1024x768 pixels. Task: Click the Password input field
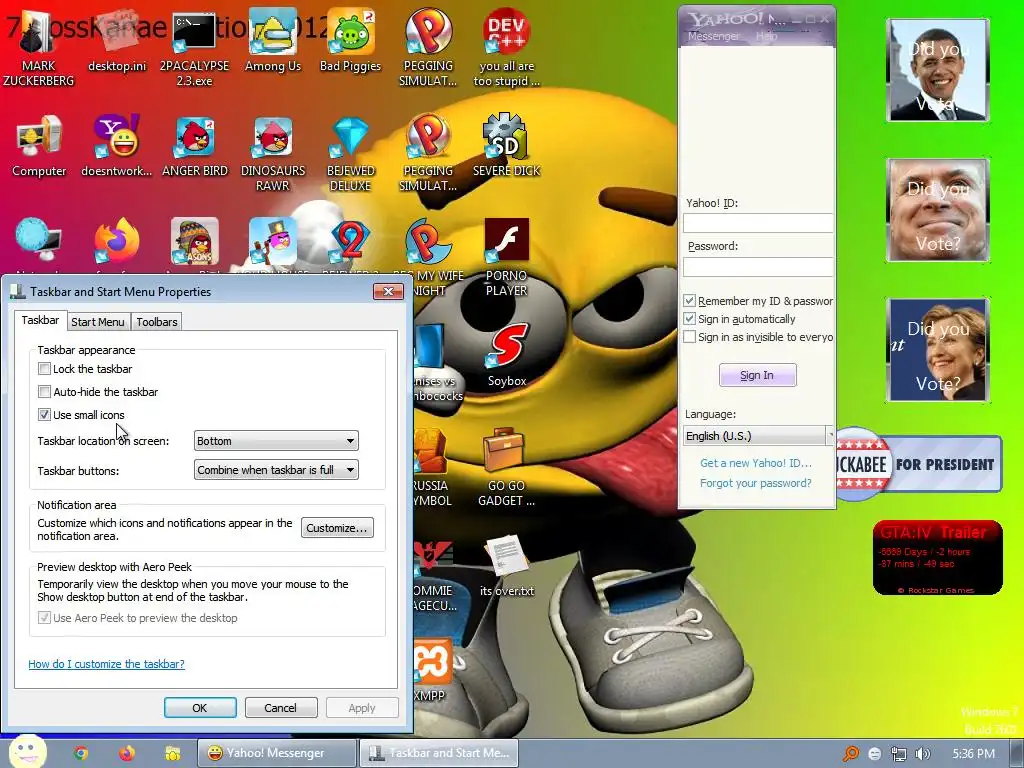pyautogui.click(x=758, y=266)
